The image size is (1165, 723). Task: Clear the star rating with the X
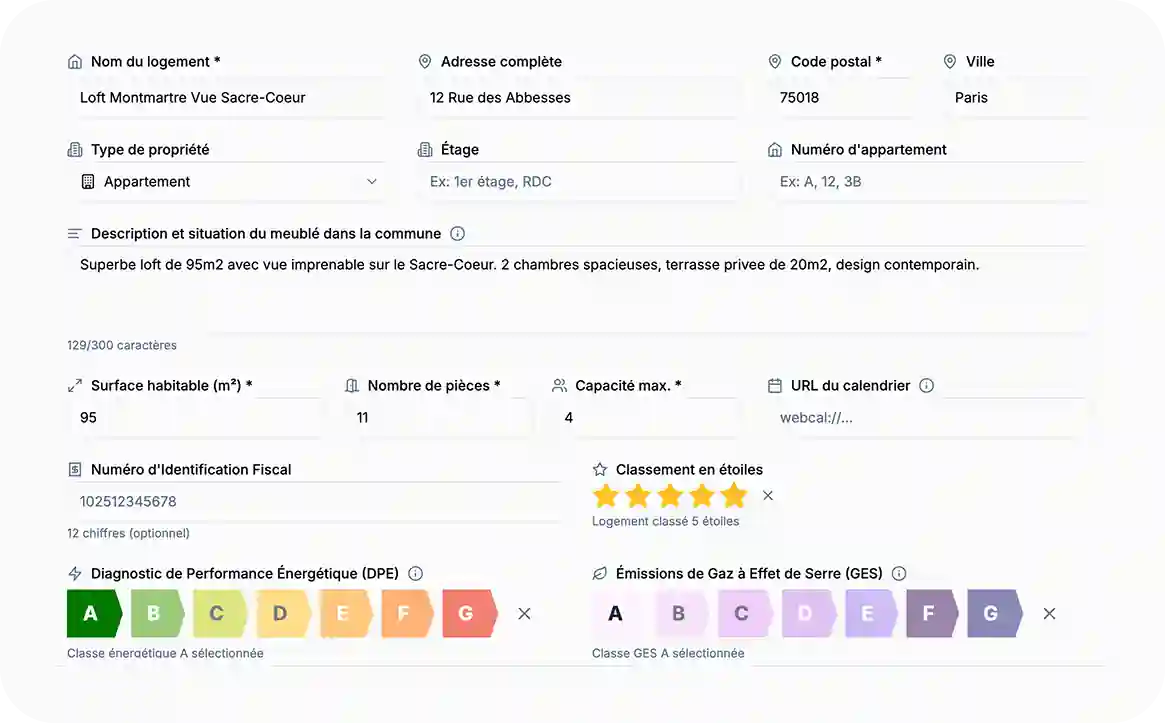tap(768, 496)
